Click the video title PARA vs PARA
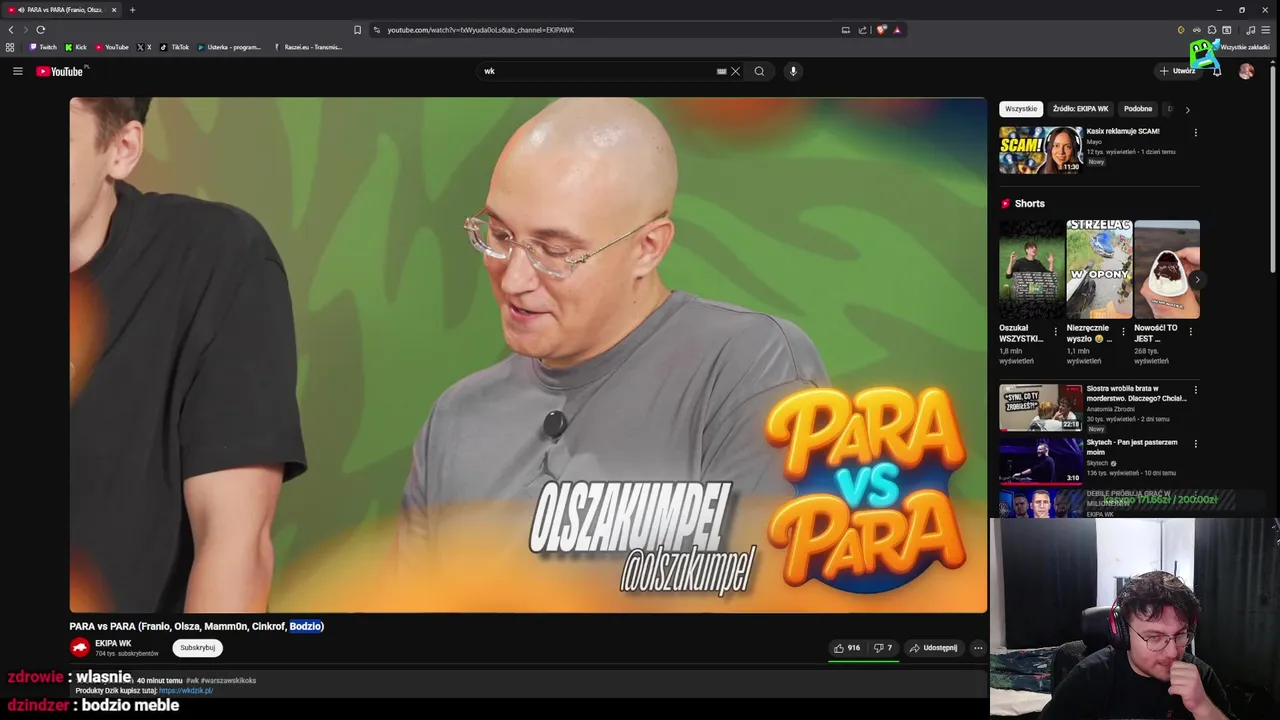This screenshot has height=720, width=1280. coord(196,626)
